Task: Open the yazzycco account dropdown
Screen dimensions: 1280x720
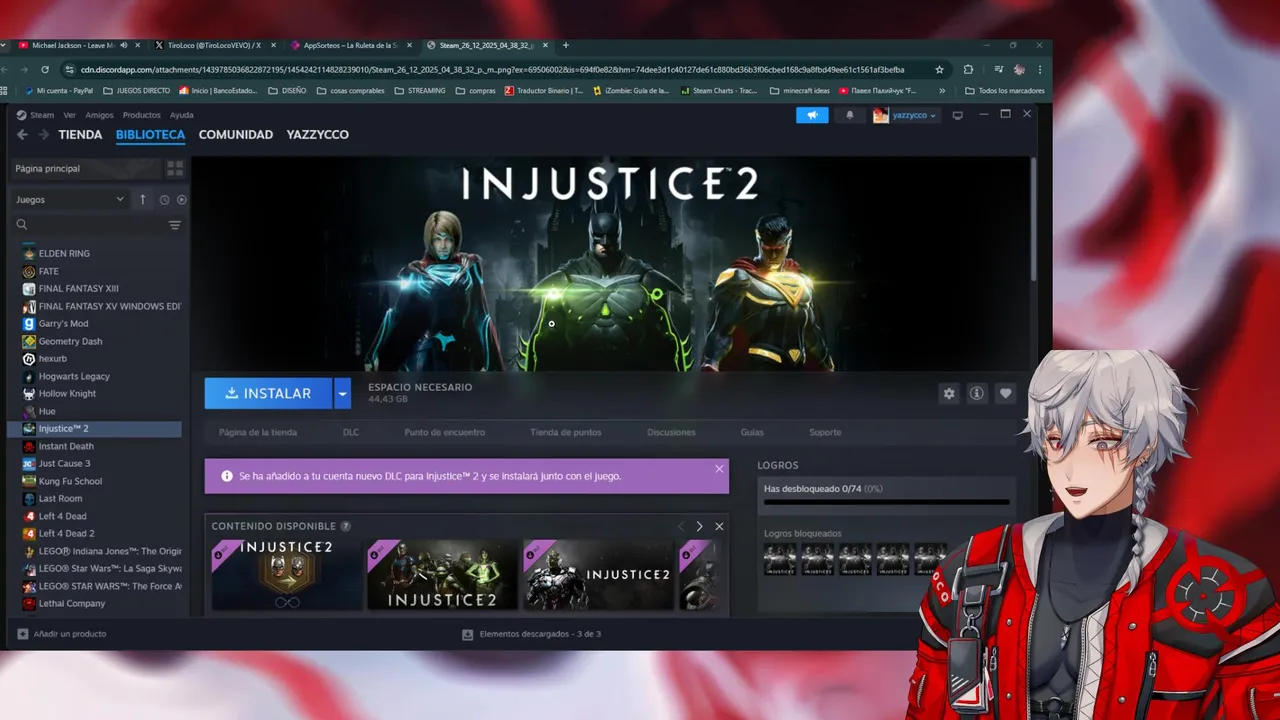Action: coord(906,115)
